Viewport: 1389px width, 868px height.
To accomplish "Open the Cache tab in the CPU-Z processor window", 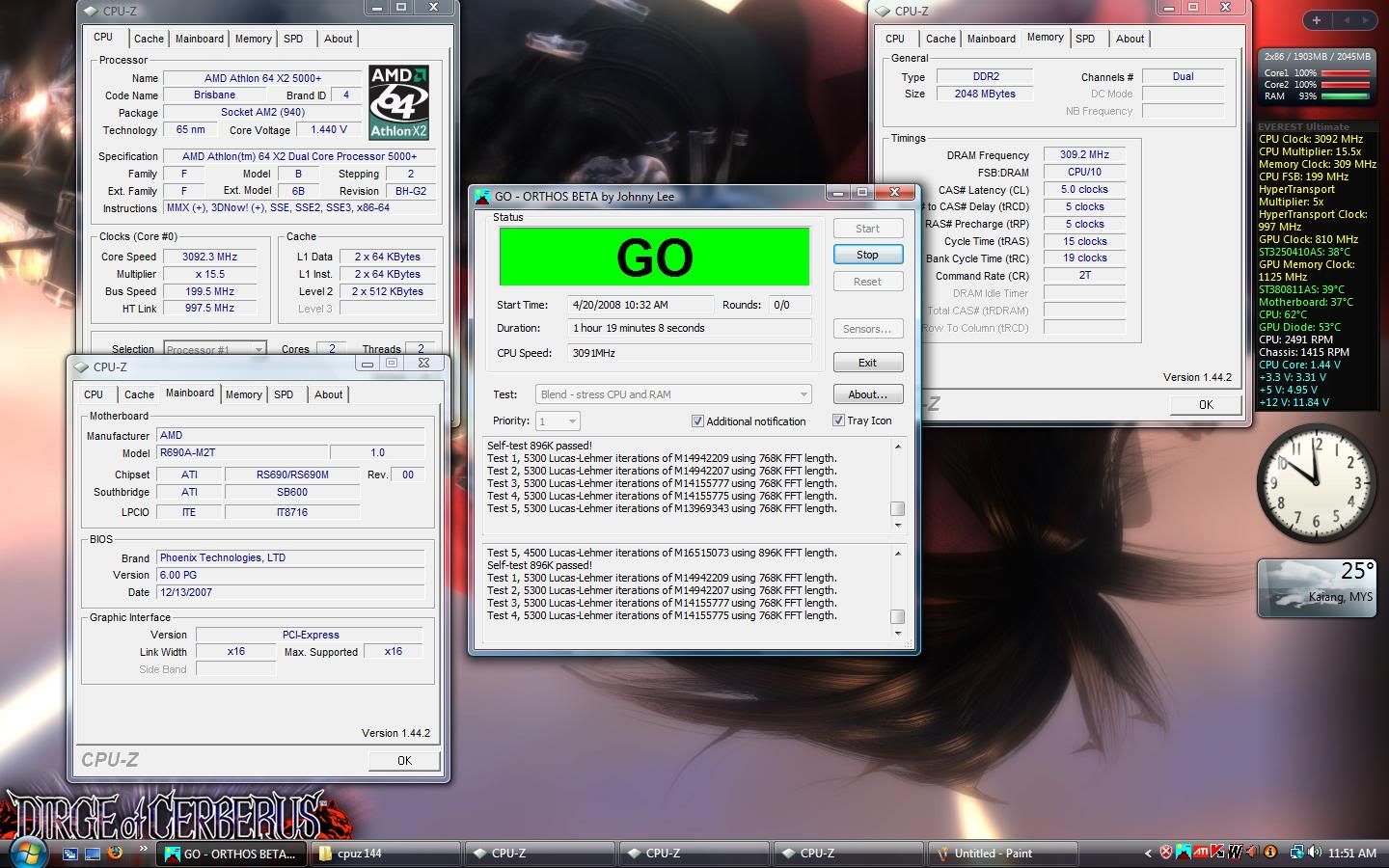I will click(x=149, y=39).
